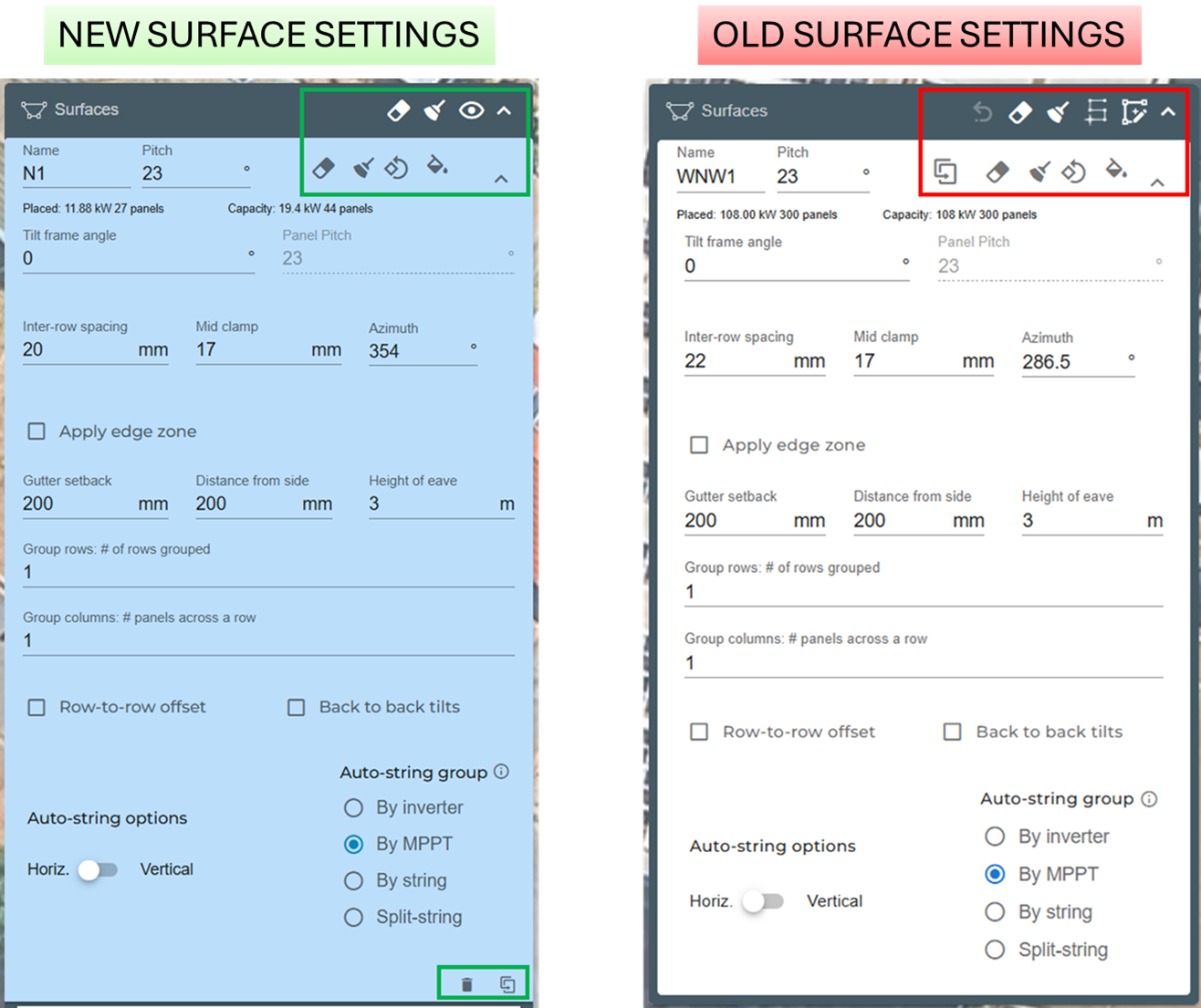
Task: Click the white eraser icon in new Surfaces header
Action: coord(399,111)
